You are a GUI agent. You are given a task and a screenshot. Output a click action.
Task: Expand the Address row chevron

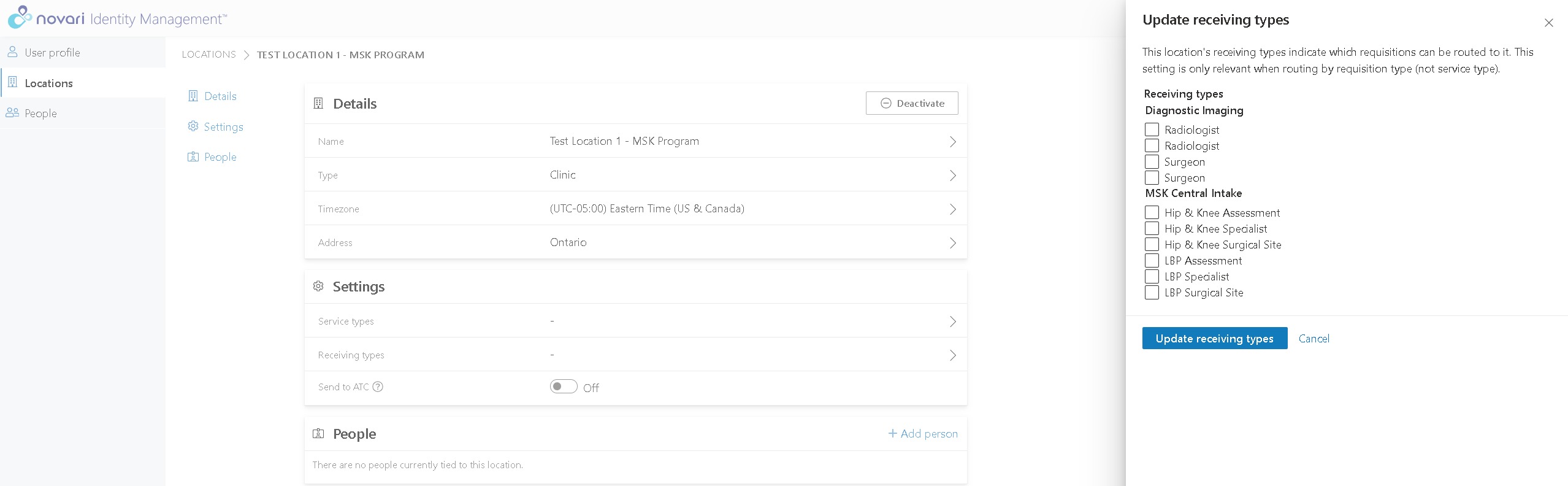tap(952, 243)
